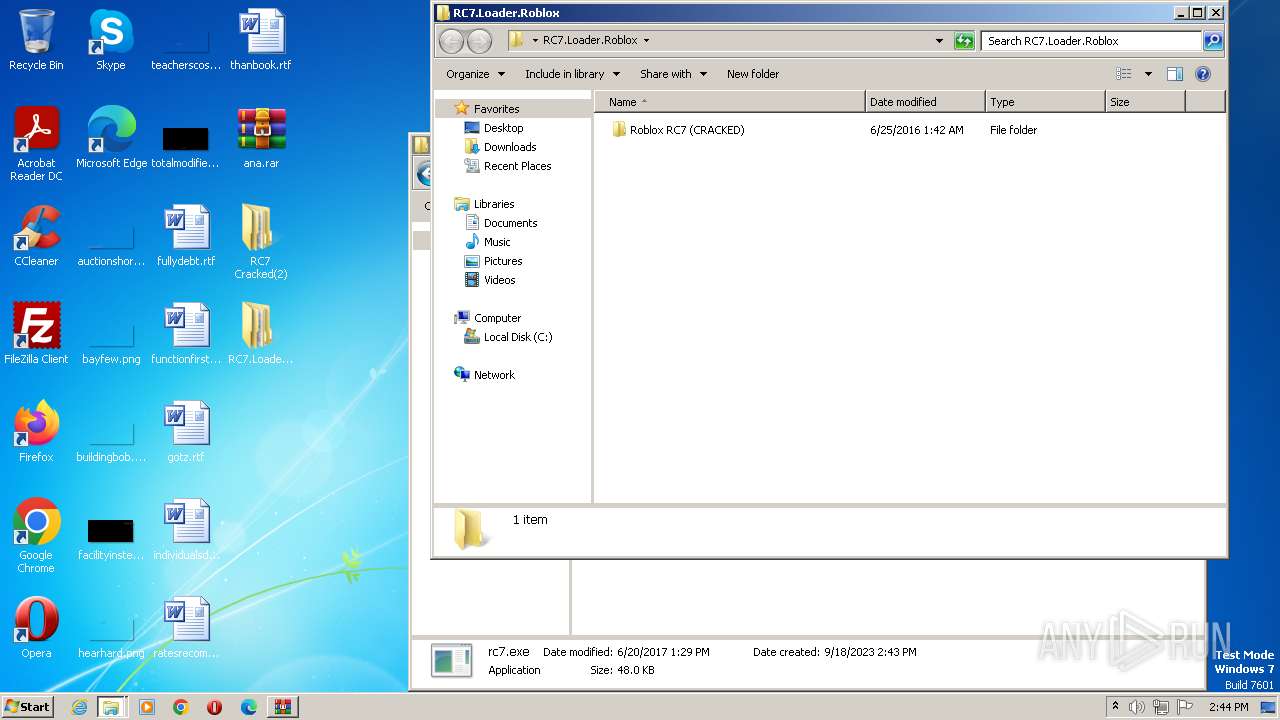
Task: Open the Recycle Bin desktop icon
Action: click(36, 40)
